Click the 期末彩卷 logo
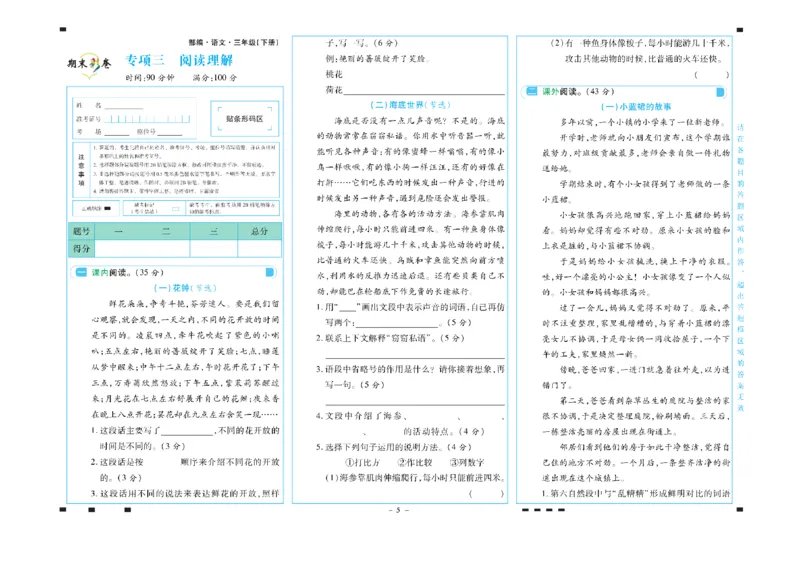Screen dimensions: 800x566 point(89,65)
